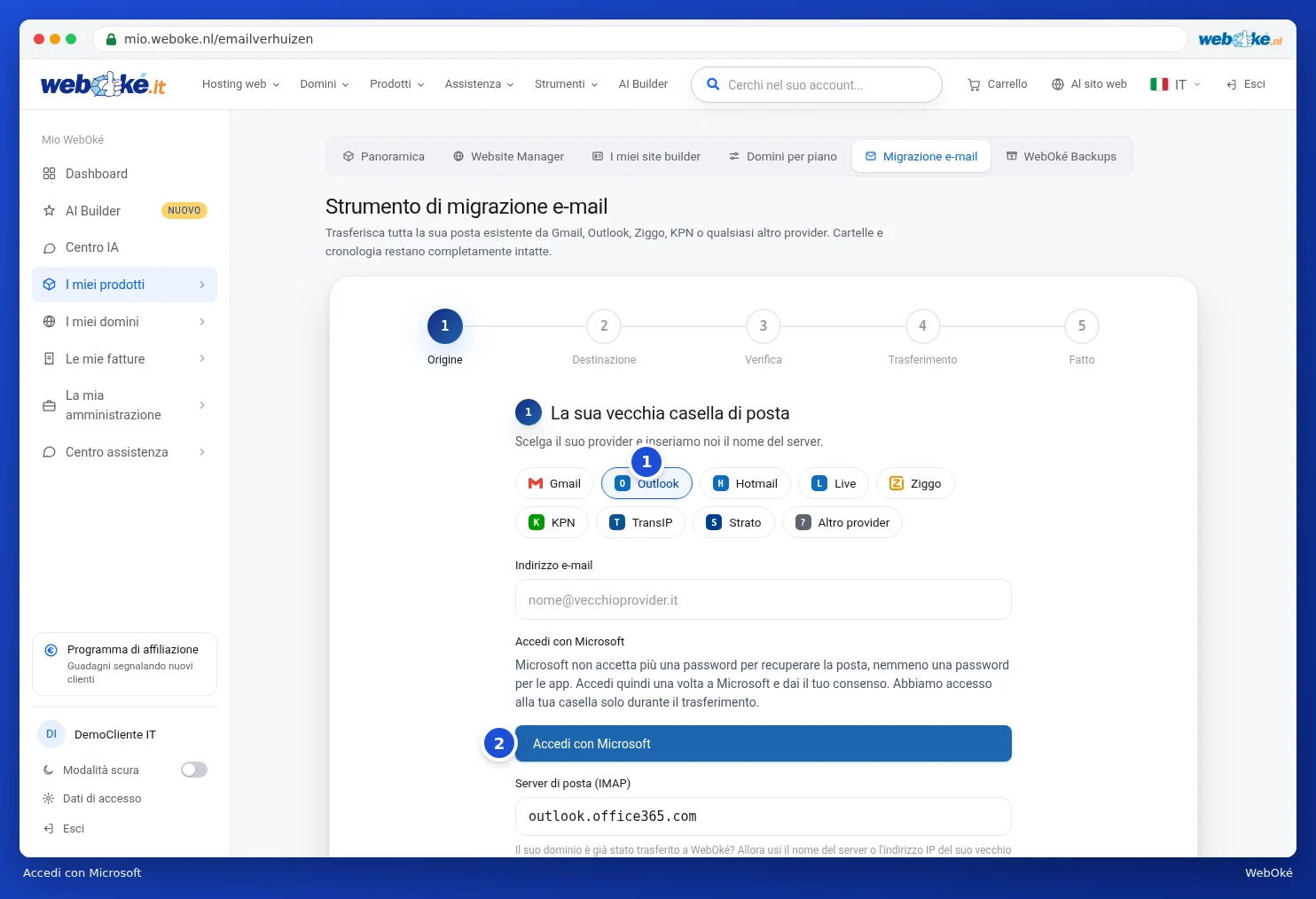Image resolution: width=1316 pixels, height=899 pixels.
Task: Click the Ziggo provider chip
Action: coord(915,483)
